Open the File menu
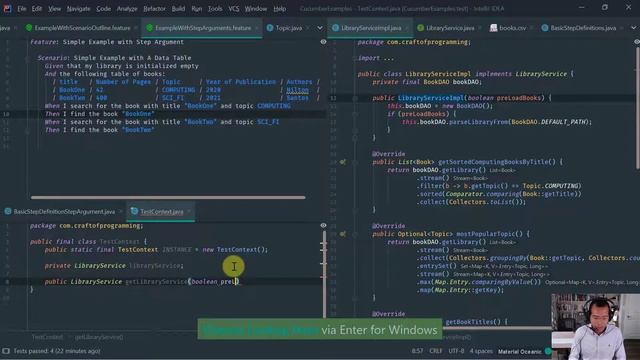 [22, 9]
